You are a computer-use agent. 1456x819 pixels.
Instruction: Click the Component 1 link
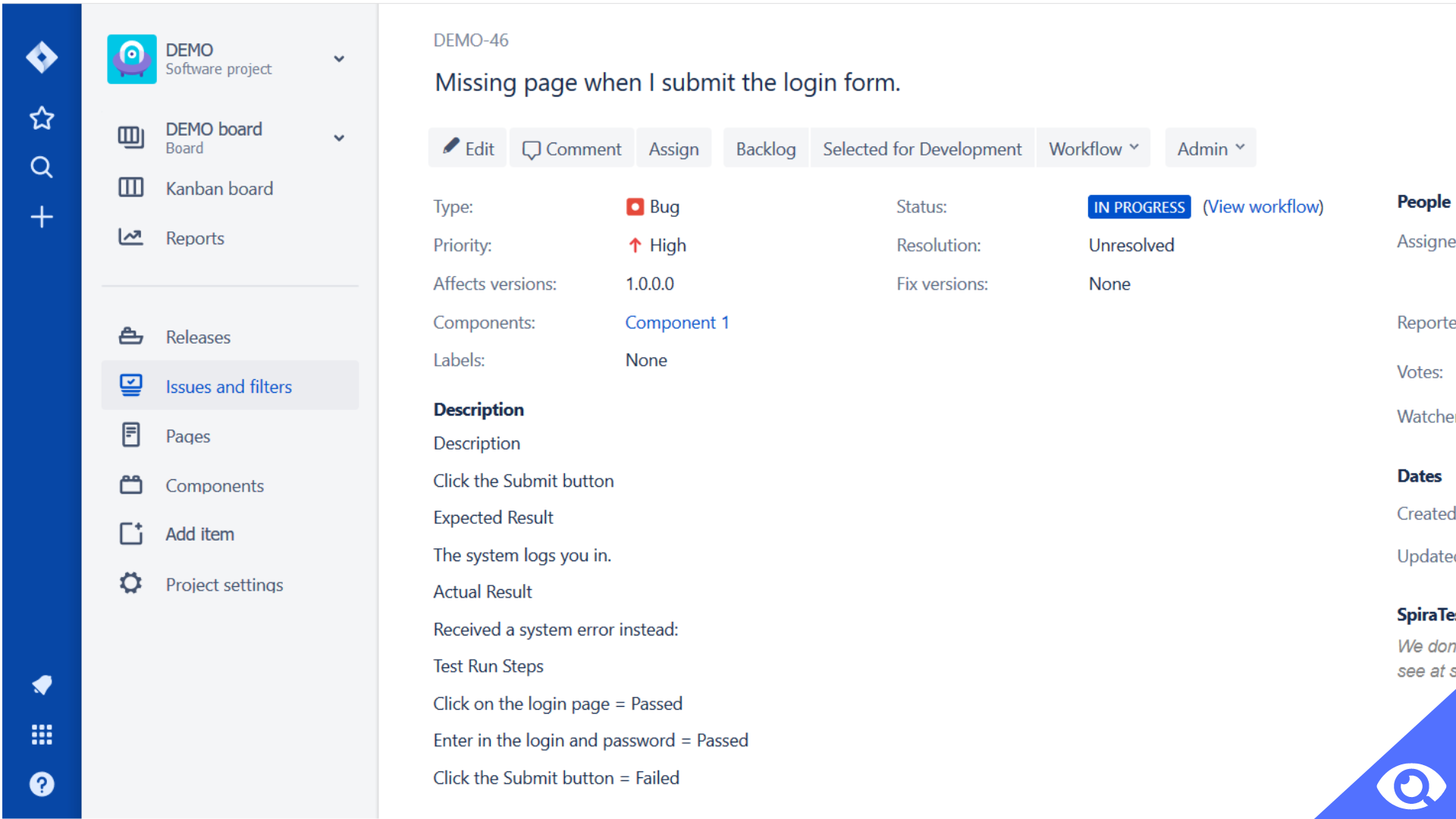pos(676,322)
